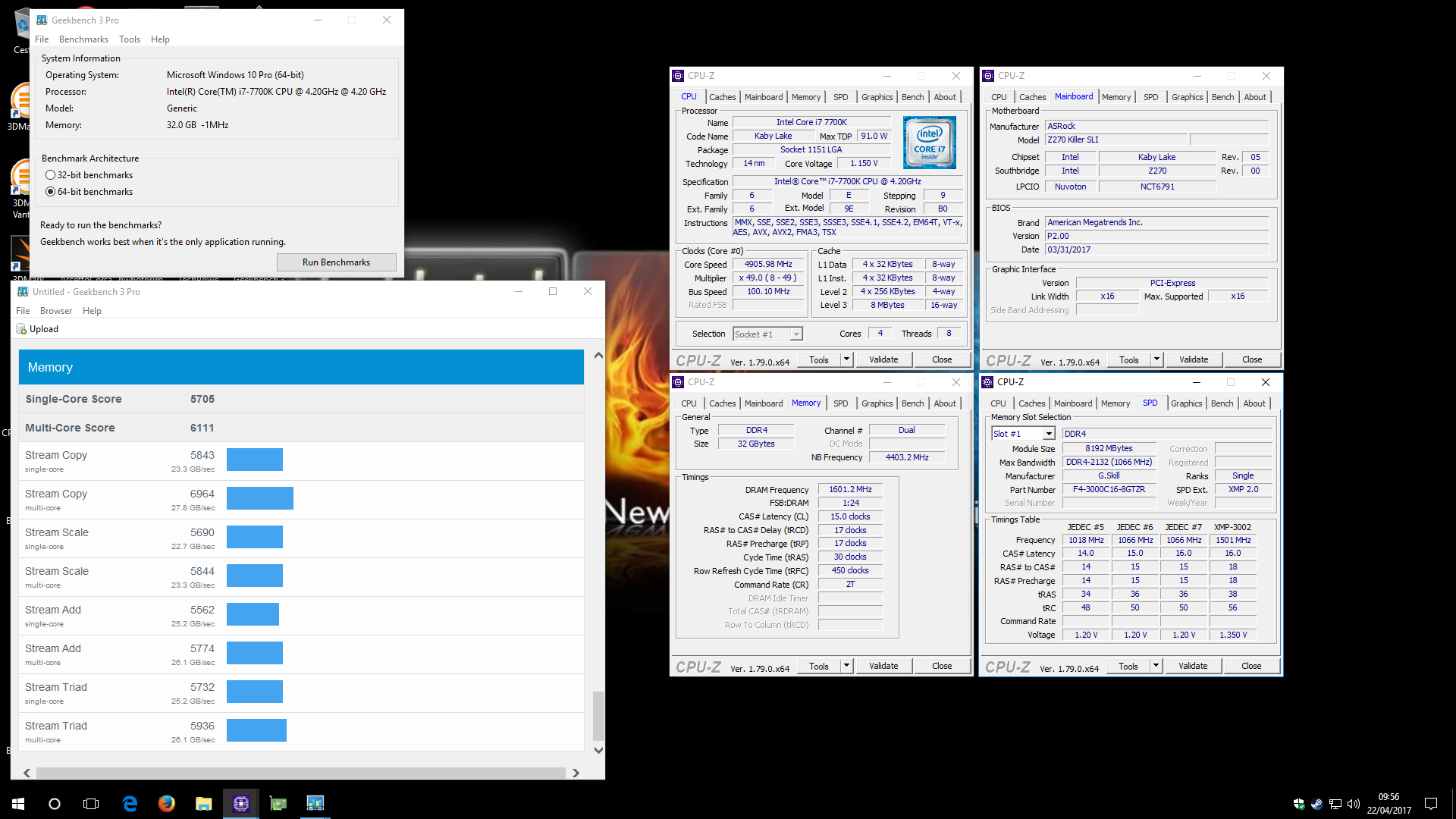Screen dimensions: 1456x819
Task: Click the taskbar clock and date
Action: [x=1389, y=804]
